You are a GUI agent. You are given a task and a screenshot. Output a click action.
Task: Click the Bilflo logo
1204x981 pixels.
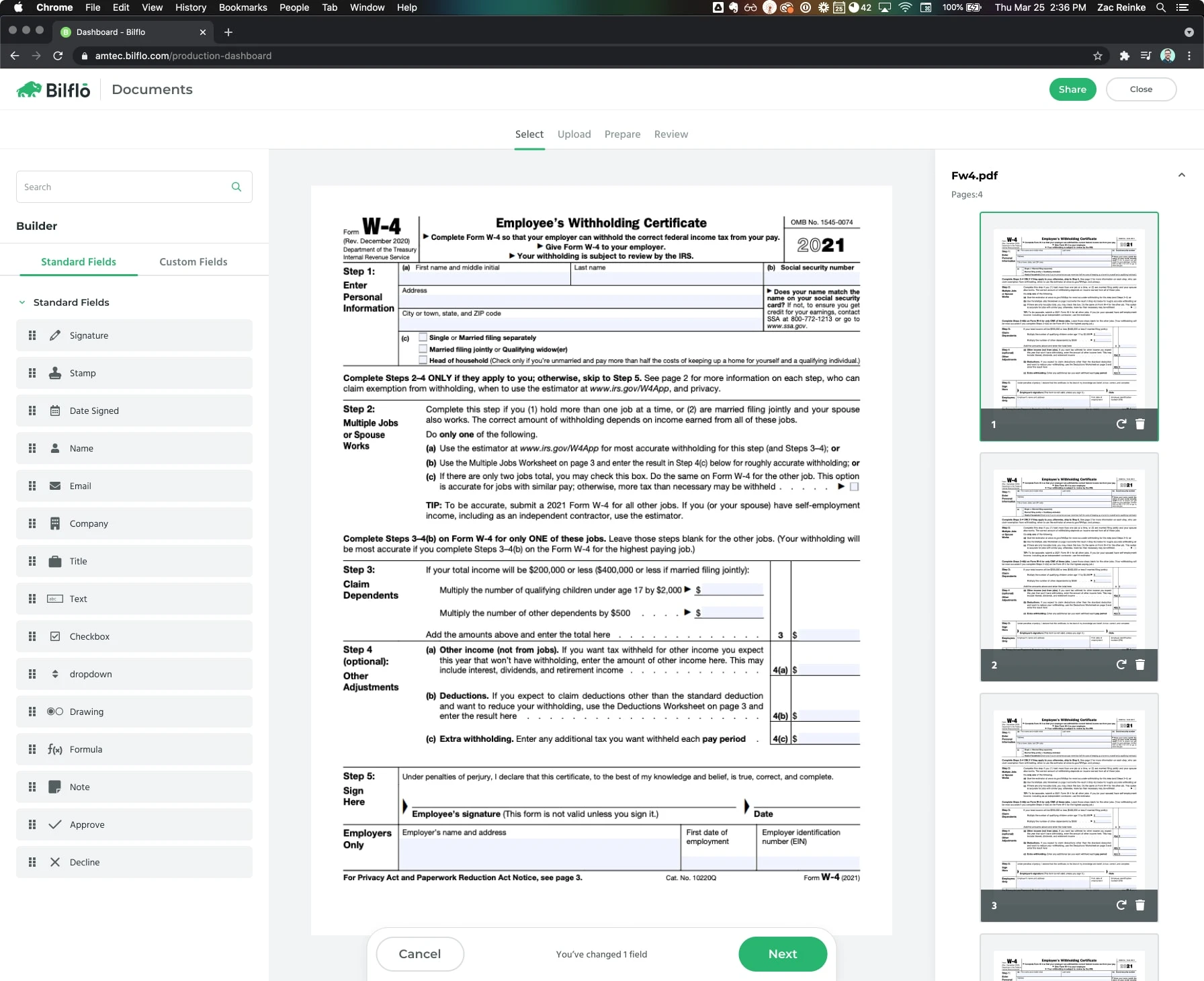point(53,89)
